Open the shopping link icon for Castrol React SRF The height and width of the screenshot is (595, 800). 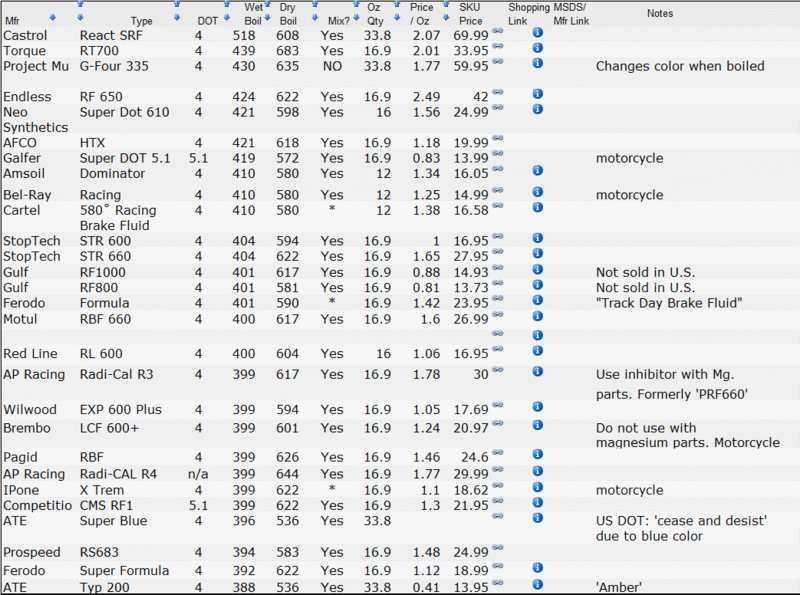tap(497, 31)
